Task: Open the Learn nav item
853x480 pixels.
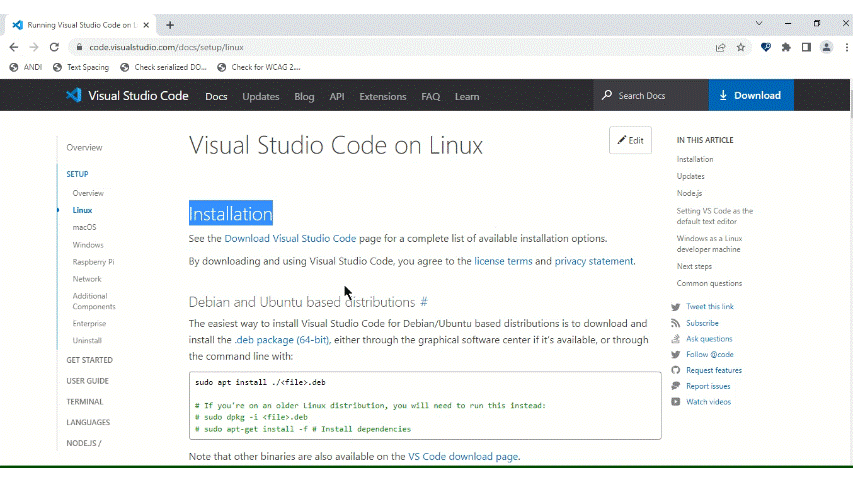Action: (467, 96)
